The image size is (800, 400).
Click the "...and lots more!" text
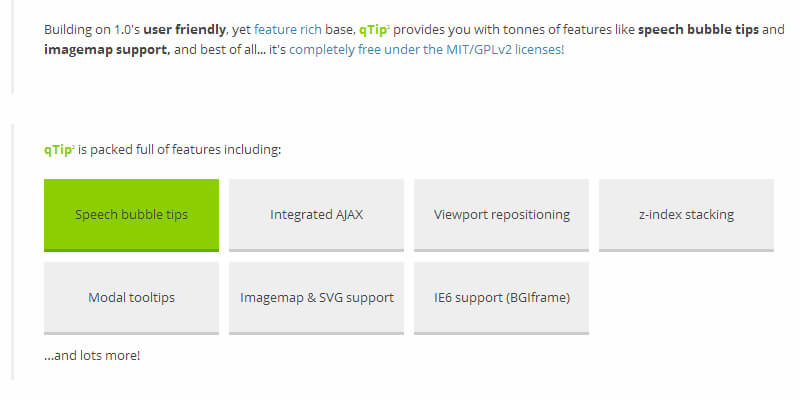(92, 354)
